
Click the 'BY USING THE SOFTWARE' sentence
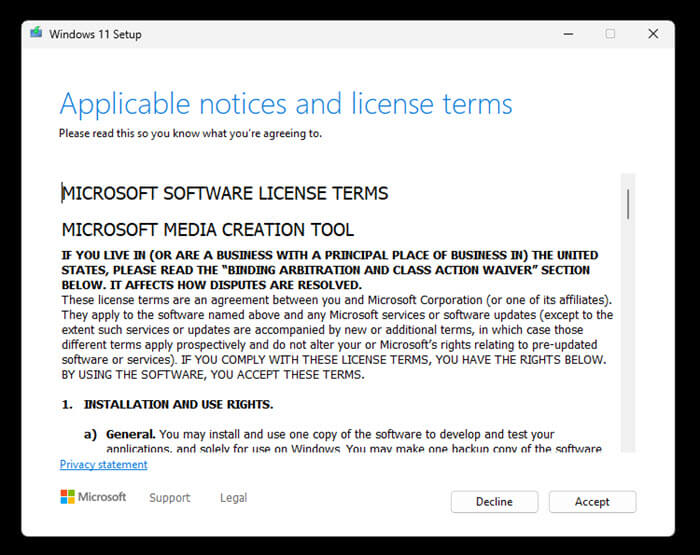(213, 375)
